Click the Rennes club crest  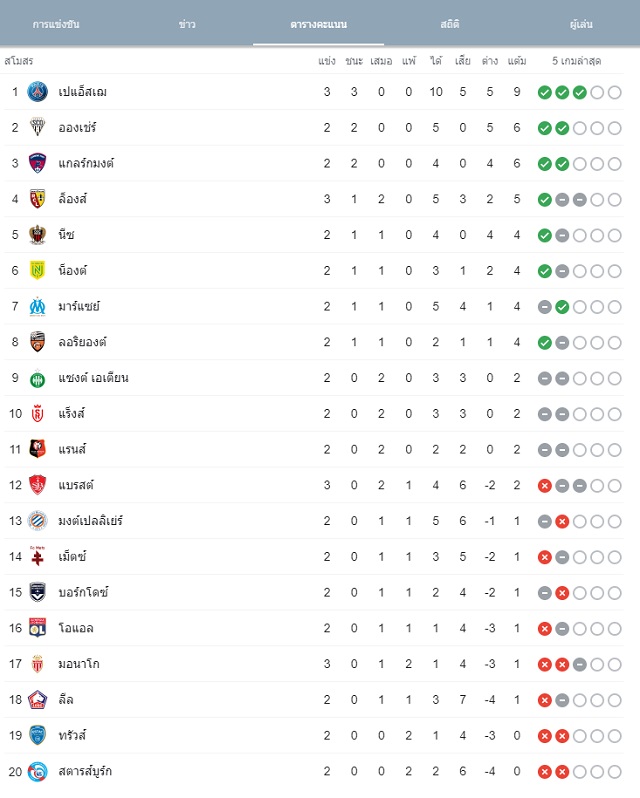point(37,449)
